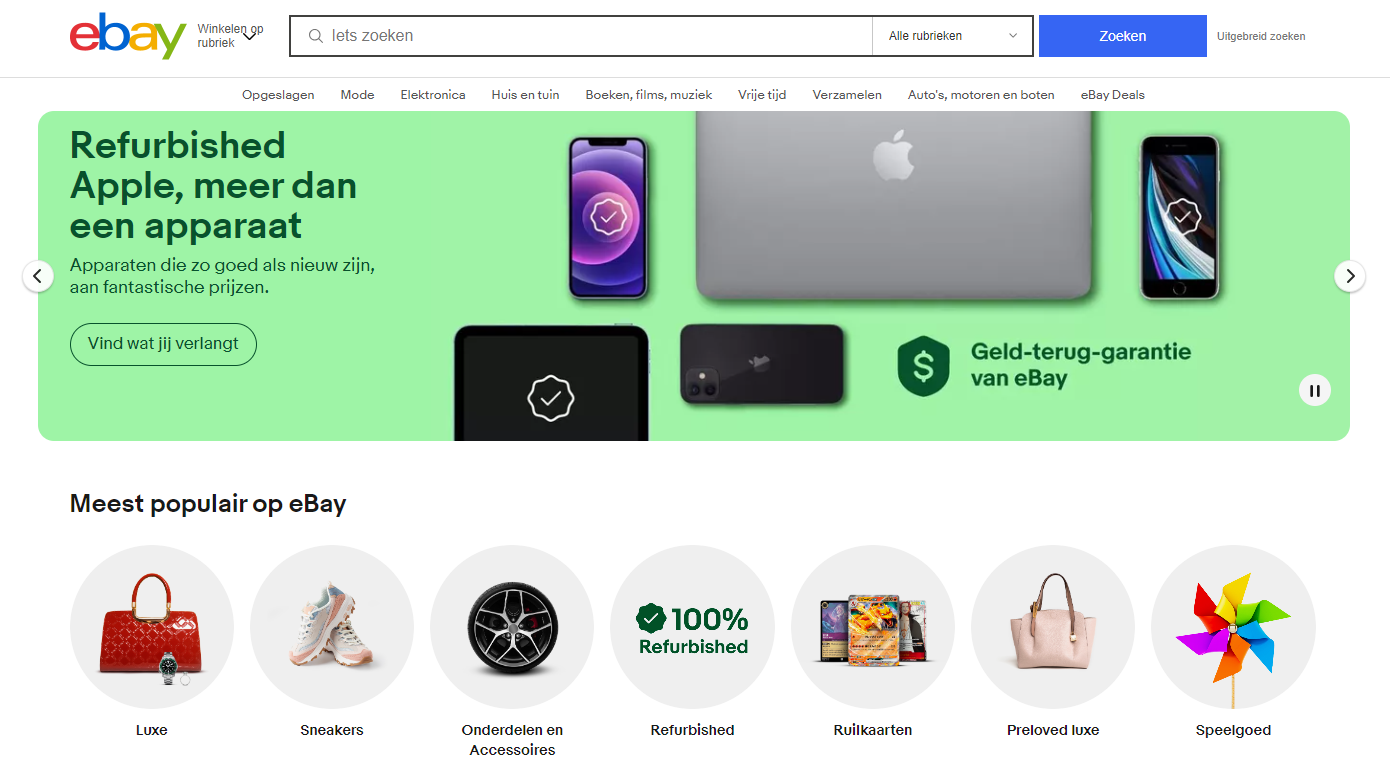Go to previous banner slide
1390x775 pixels.
tap(38, 276)
